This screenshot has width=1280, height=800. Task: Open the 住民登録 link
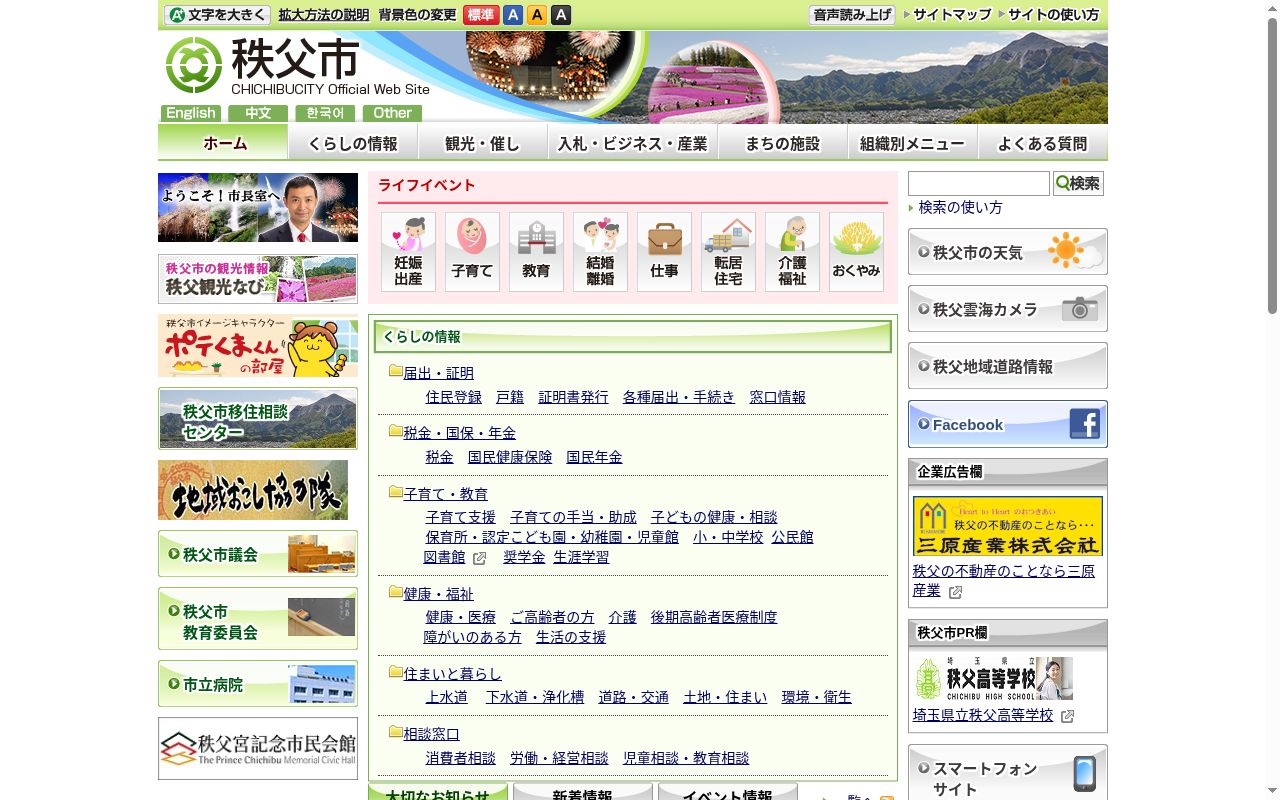click(454, 397)
